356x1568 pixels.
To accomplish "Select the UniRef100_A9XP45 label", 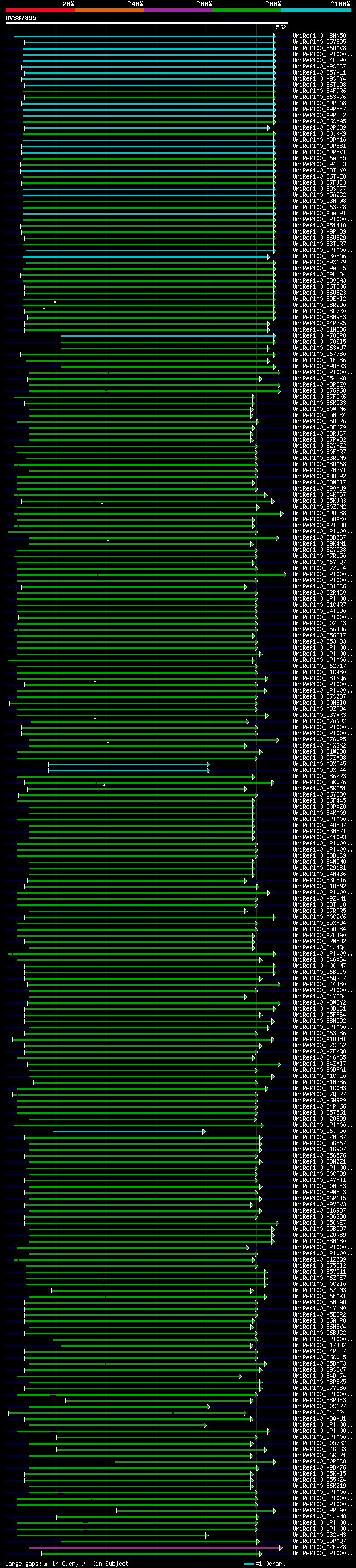I will point(319,764).
